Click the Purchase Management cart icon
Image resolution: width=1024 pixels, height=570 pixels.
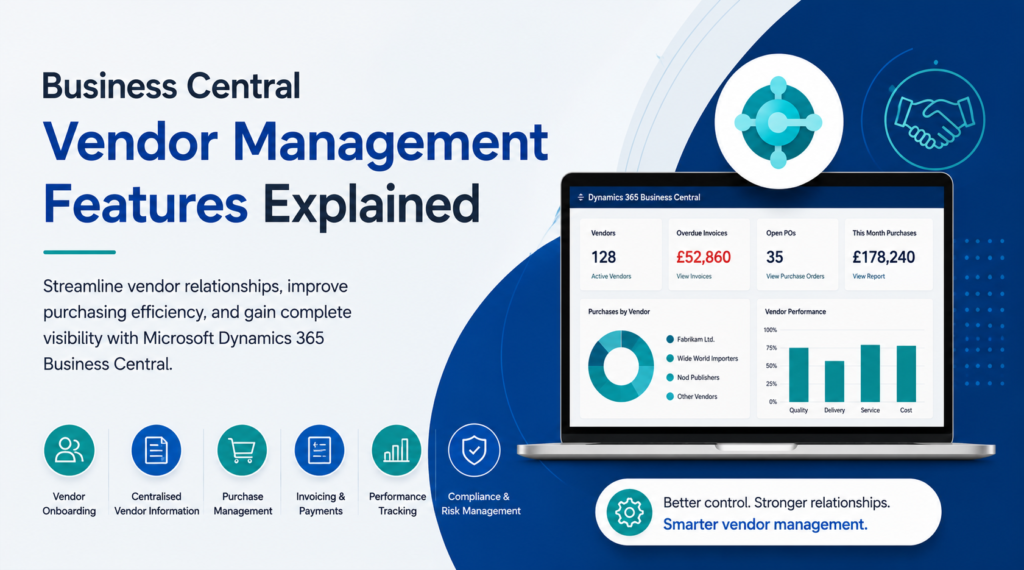[x=242, y=450]
